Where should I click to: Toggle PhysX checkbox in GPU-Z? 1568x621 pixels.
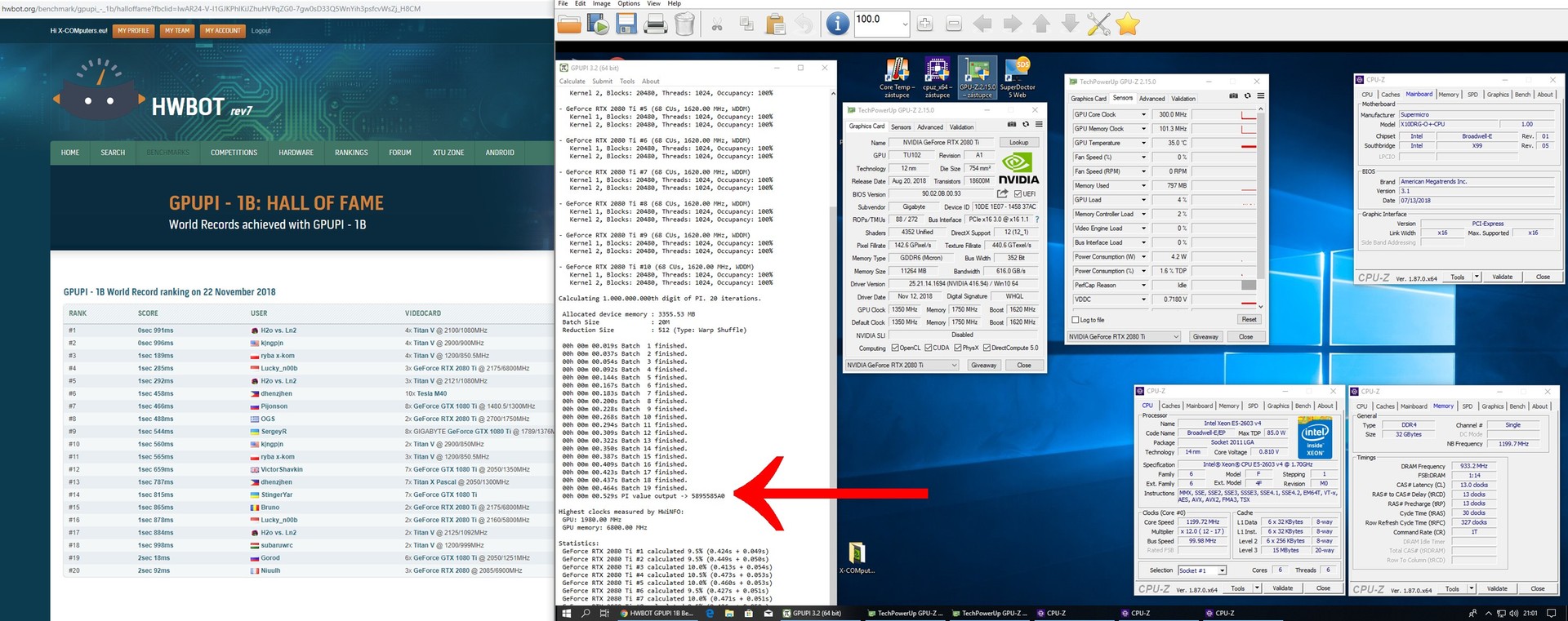click(957, 348)
